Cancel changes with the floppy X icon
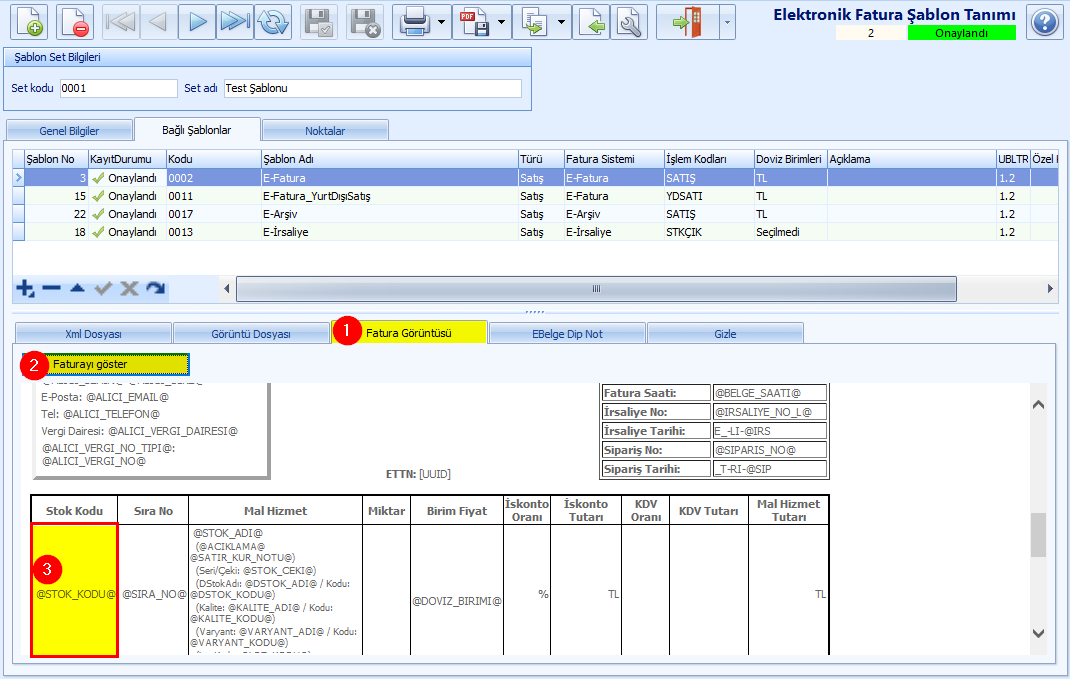Screen dimensions: 1070x679 (365, 22)
